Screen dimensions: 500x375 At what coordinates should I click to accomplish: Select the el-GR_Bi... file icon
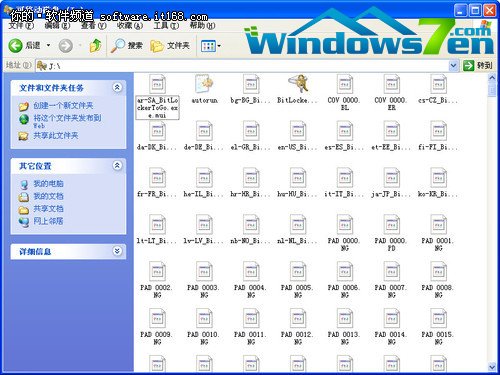pos(251,131)
